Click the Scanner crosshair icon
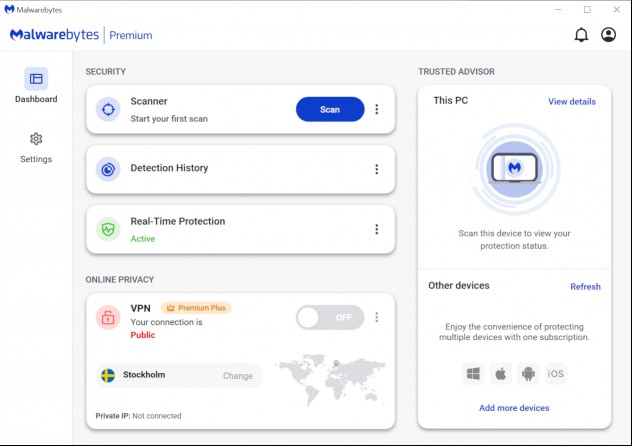Screen dimensions: 632x446 (x=108, y=109)
